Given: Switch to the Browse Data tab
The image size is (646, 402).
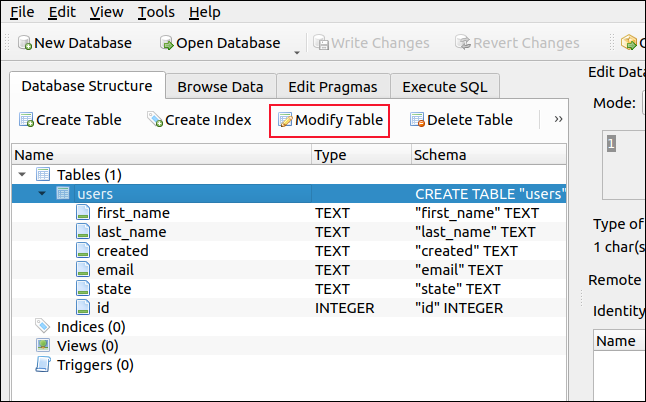Looking at the screenshot, I should pyautogui.click(x=220, y=87).
